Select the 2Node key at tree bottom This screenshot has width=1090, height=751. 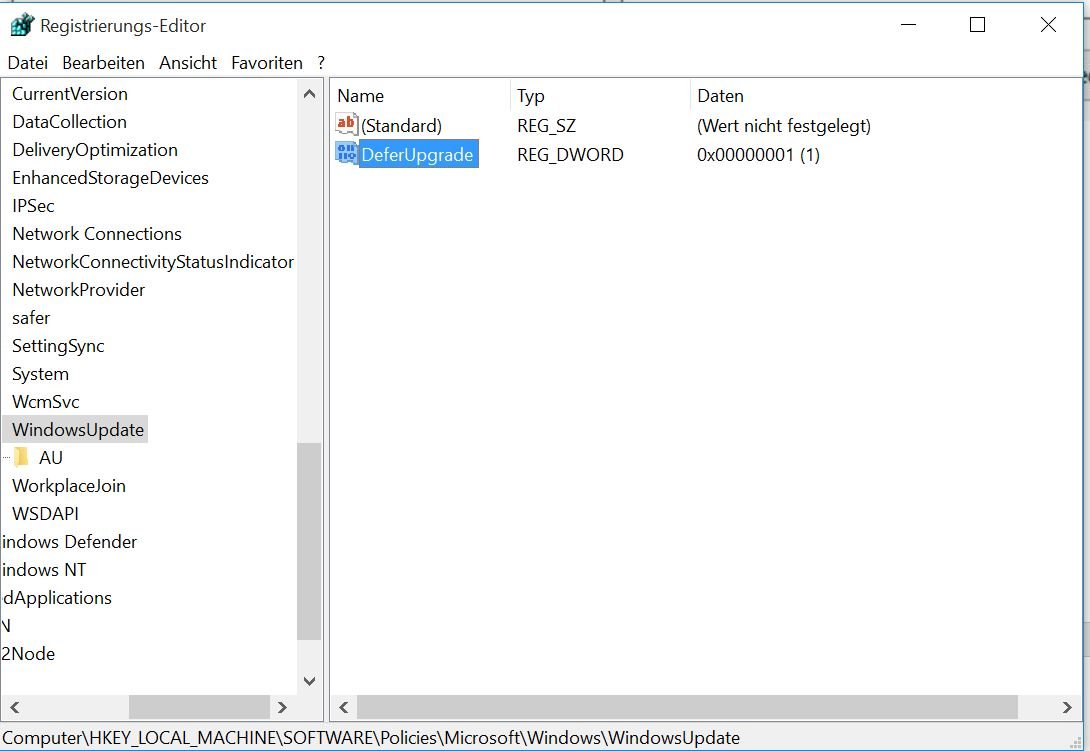(x=28, y=654)
